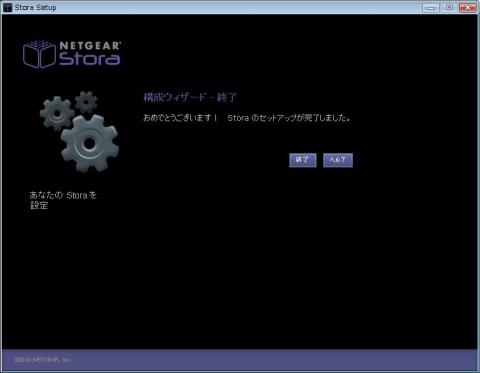Image resolution: width=480 pixels, height=373 pixels.
Task: Click the large gears setup icon
Action: (x=79, y=132)
